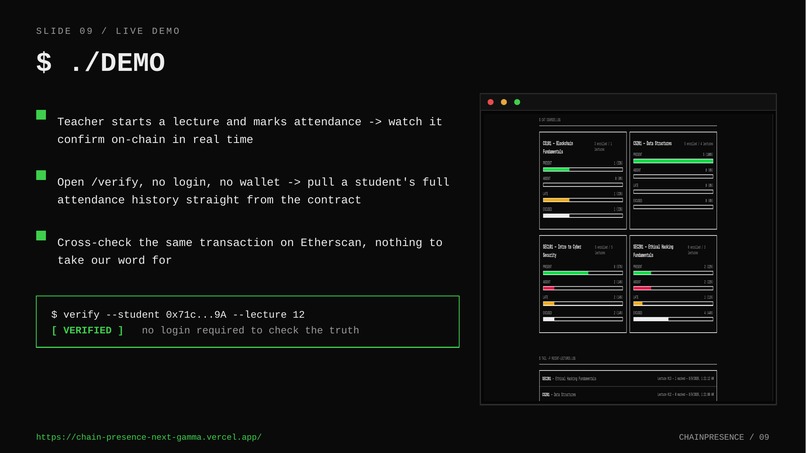Click the Excused bar in Blockchain Fundamentals card
This screenshot has height=453, width=806.
tap(583, 216)
